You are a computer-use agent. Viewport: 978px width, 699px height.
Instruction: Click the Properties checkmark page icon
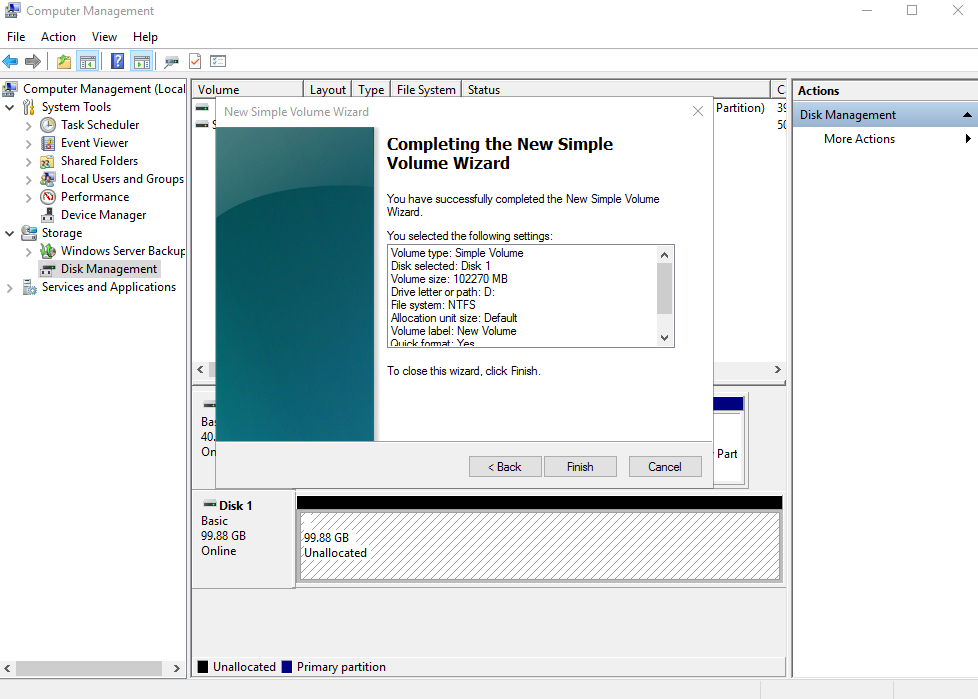coord(195,62)
